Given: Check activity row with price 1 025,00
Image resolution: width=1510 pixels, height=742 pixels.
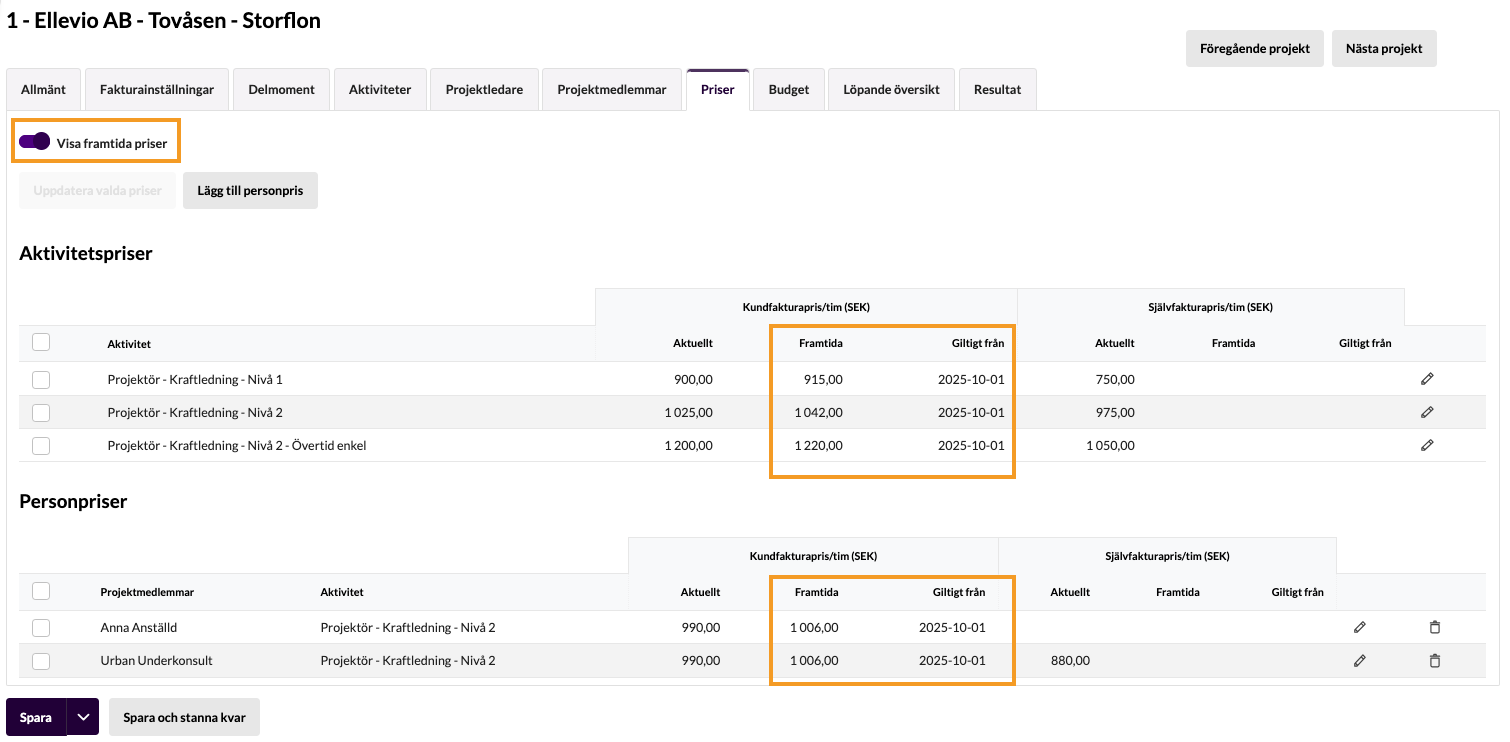Looking at the screenshot, I should pos(41,412).
